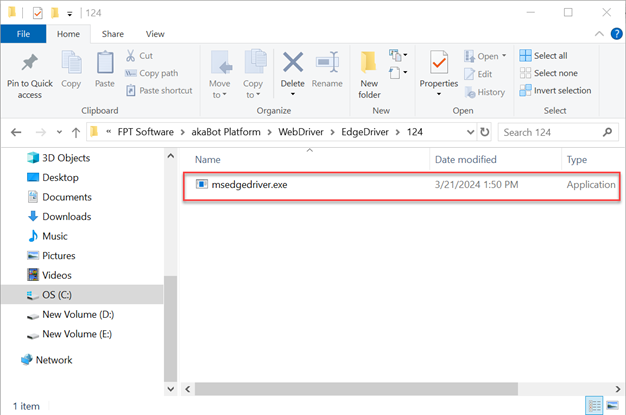Open Desktop in navigation pane
The height and width of the screenshot is (415, 626).
(x=53, y=178)
